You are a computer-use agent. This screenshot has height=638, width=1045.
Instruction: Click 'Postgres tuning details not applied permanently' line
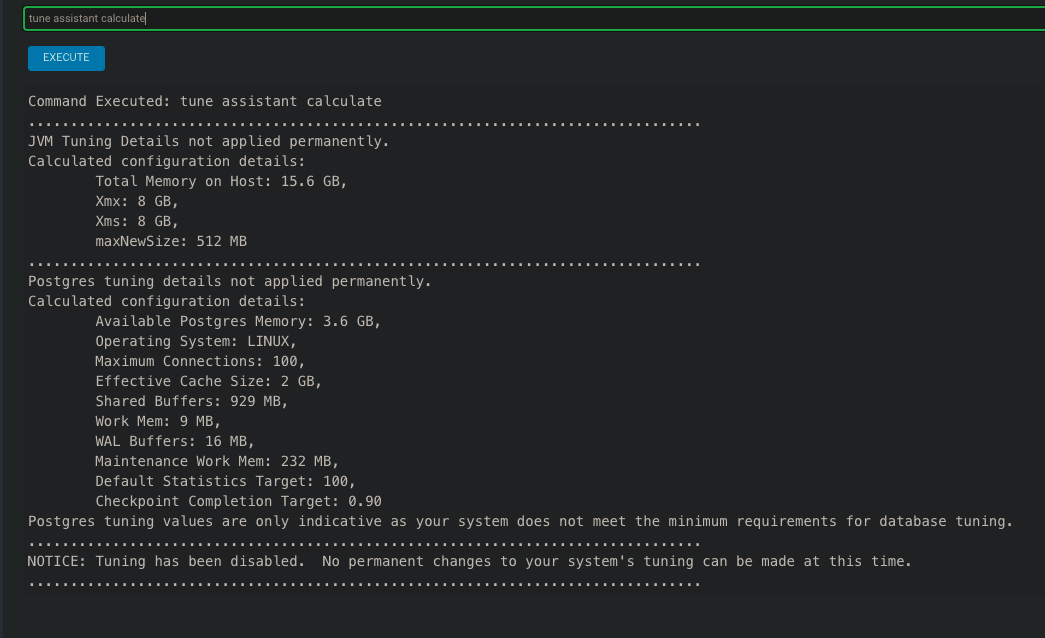[x=229, y=281]
